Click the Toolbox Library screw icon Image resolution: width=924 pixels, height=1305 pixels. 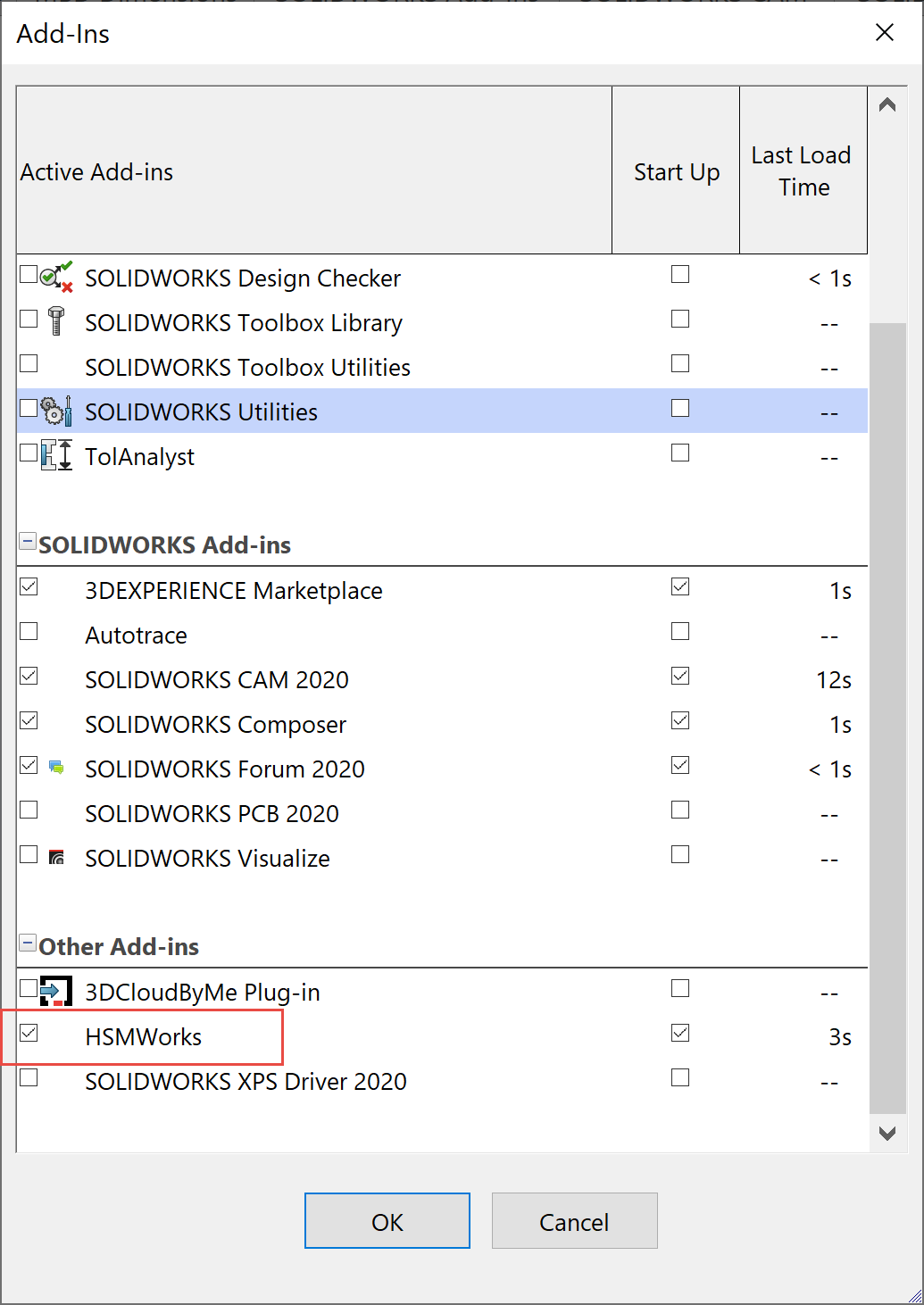tap(56, 320)
